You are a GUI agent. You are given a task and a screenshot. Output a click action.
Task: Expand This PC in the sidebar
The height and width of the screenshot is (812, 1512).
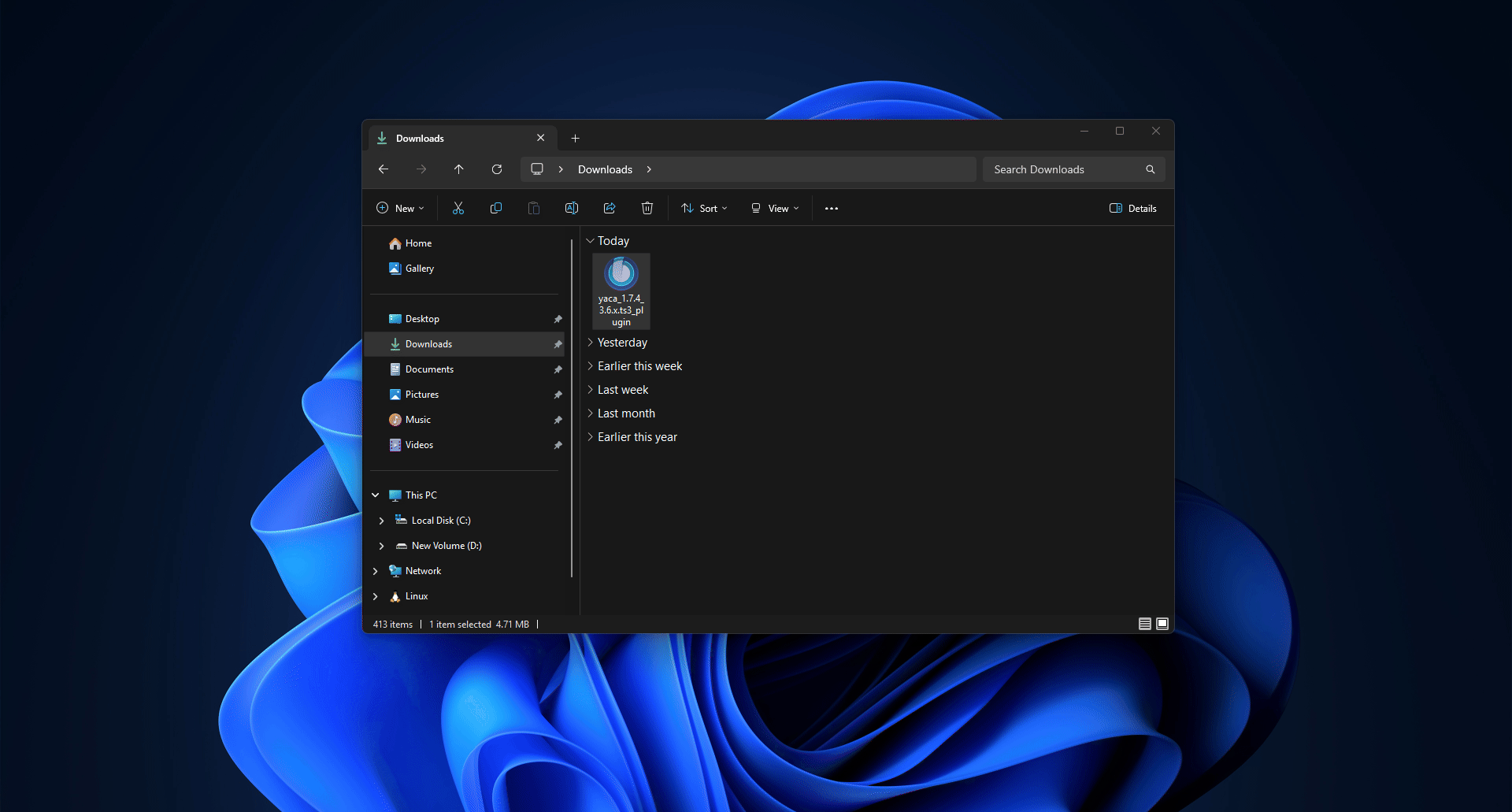click(x=376, y=495)
